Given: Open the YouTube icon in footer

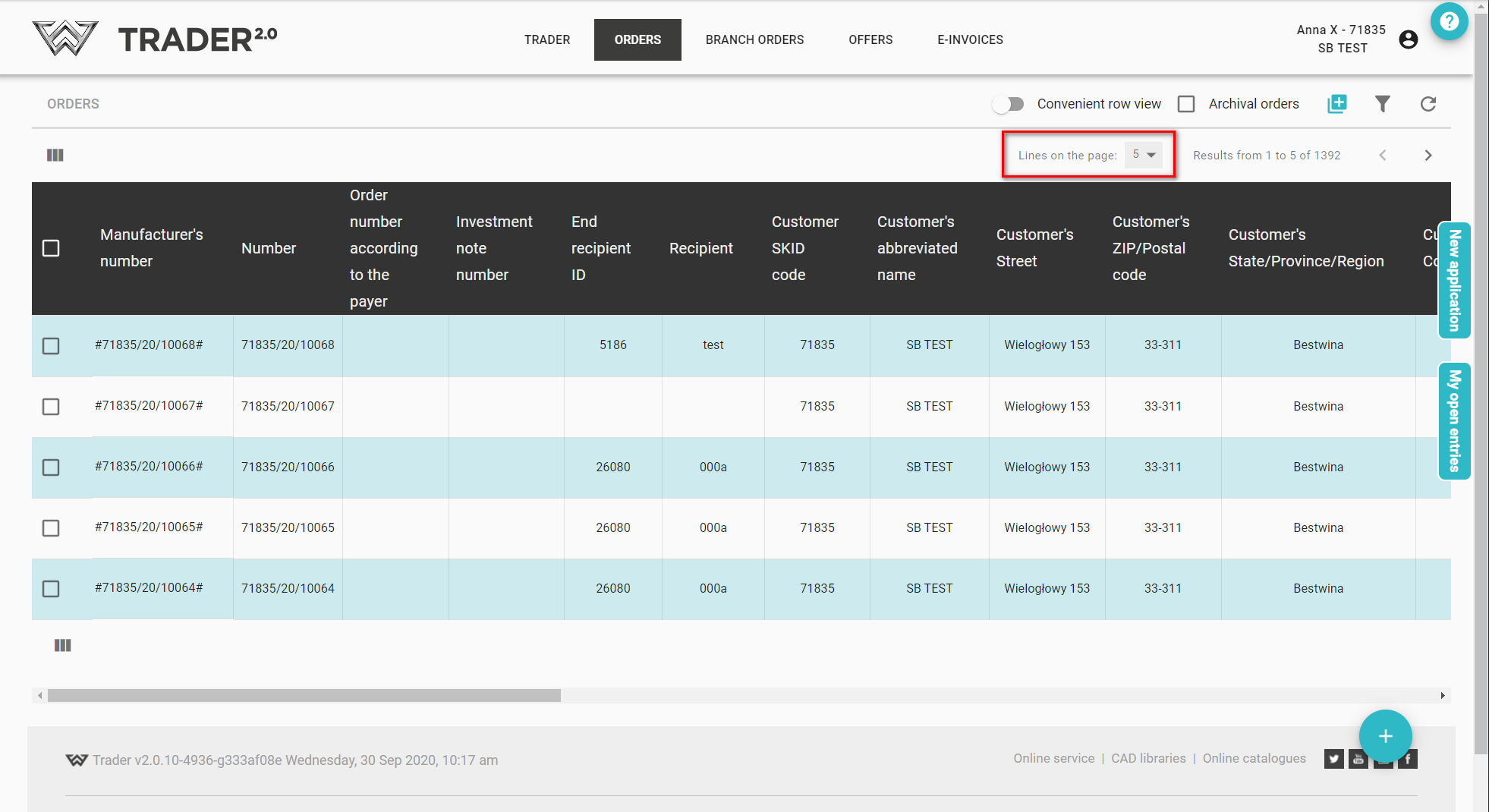Looking at the screenshot, I should 1358,759.
